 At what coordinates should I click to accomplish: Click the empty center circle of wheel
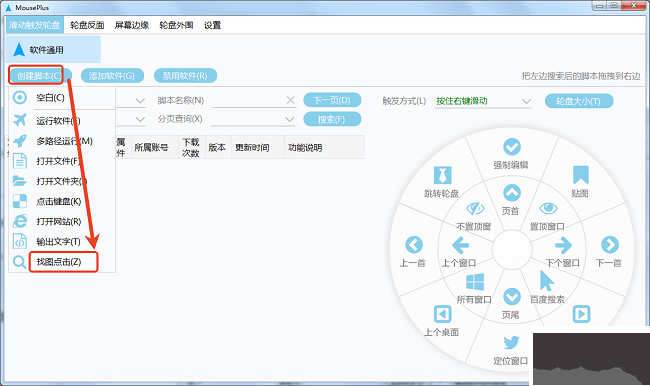[512, 250]
